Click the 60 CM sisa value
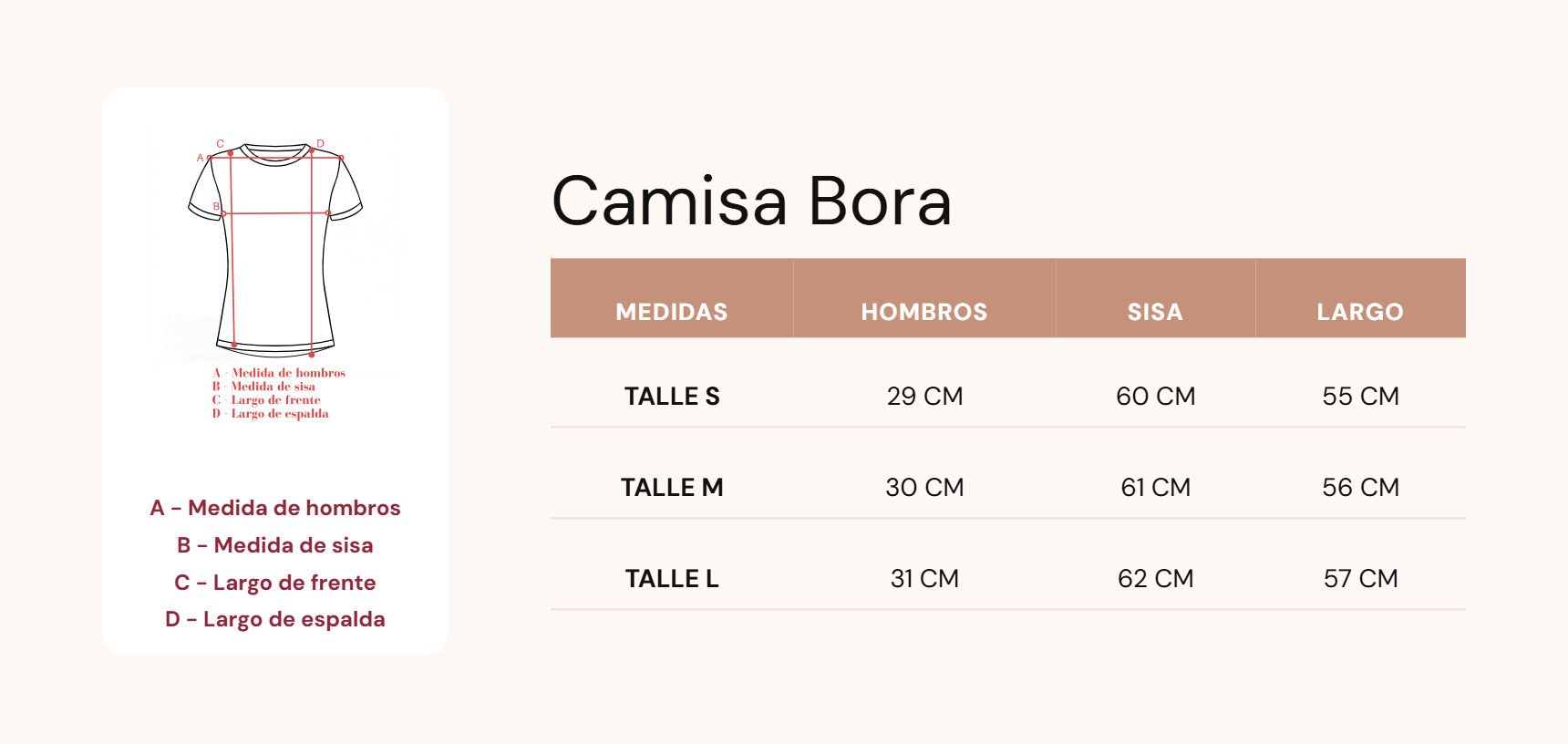This screenshot has height=744, width=1568. click(1155, 396)
